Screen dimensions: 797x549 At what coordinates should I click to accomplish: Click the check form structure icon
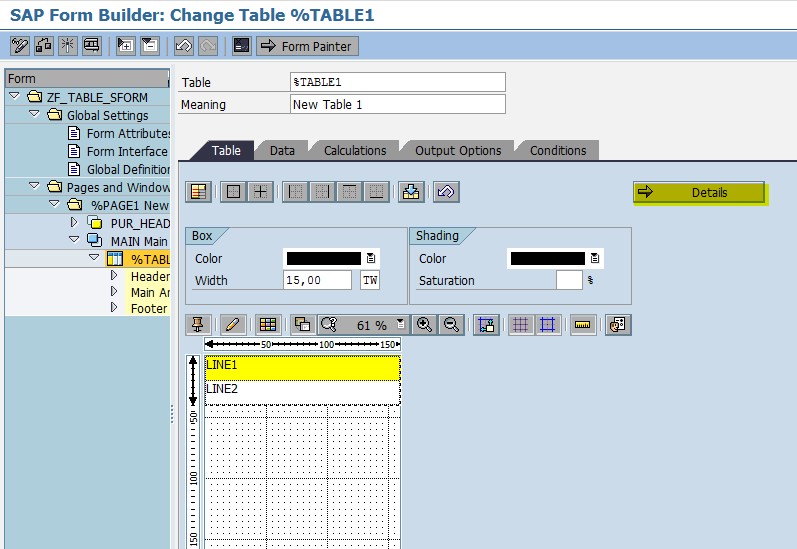click(x=44, y=46)
